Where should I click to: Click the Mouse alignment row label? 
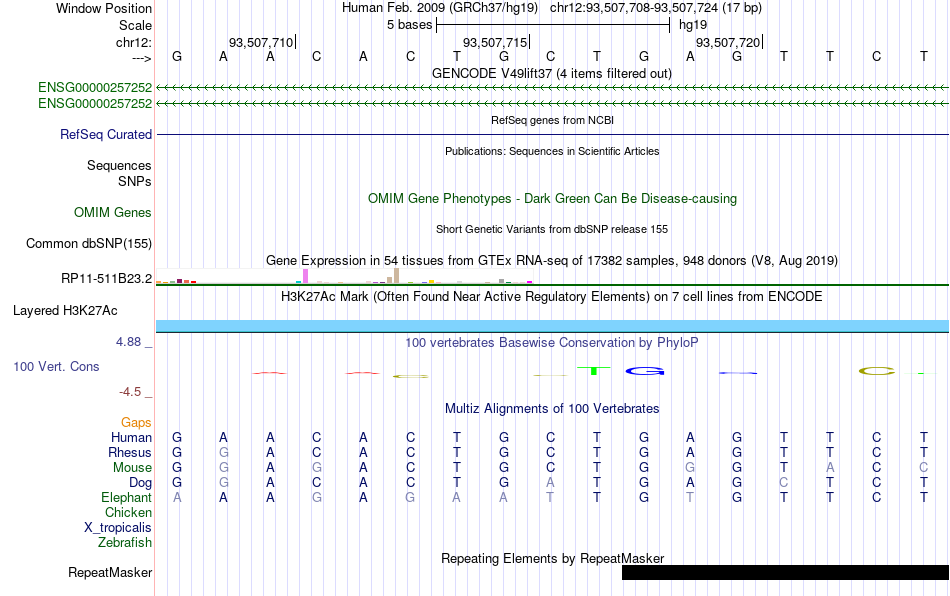(x=132, y=468)
